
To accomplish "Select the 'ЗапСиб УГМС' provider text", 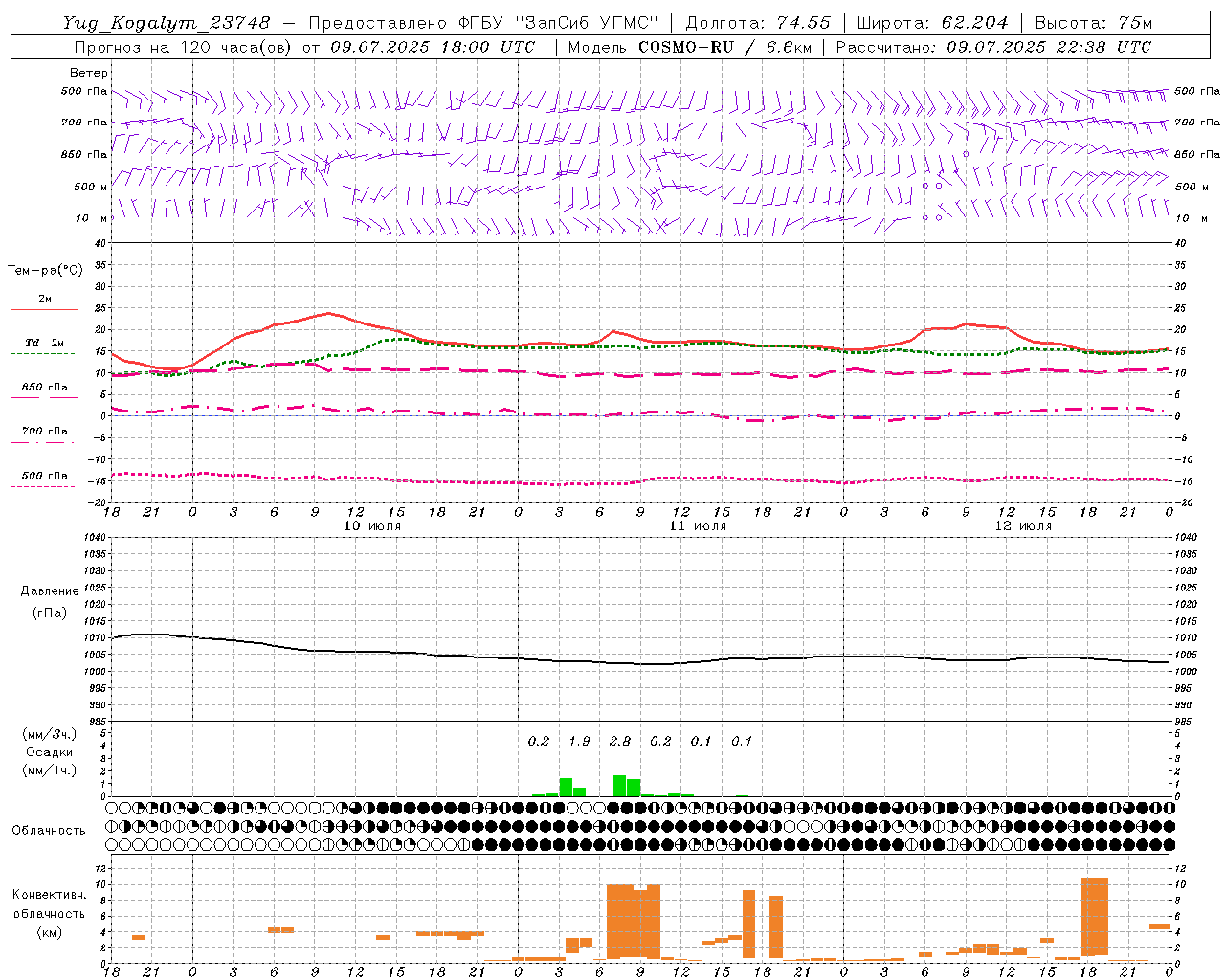I will [x=588, y=22].
